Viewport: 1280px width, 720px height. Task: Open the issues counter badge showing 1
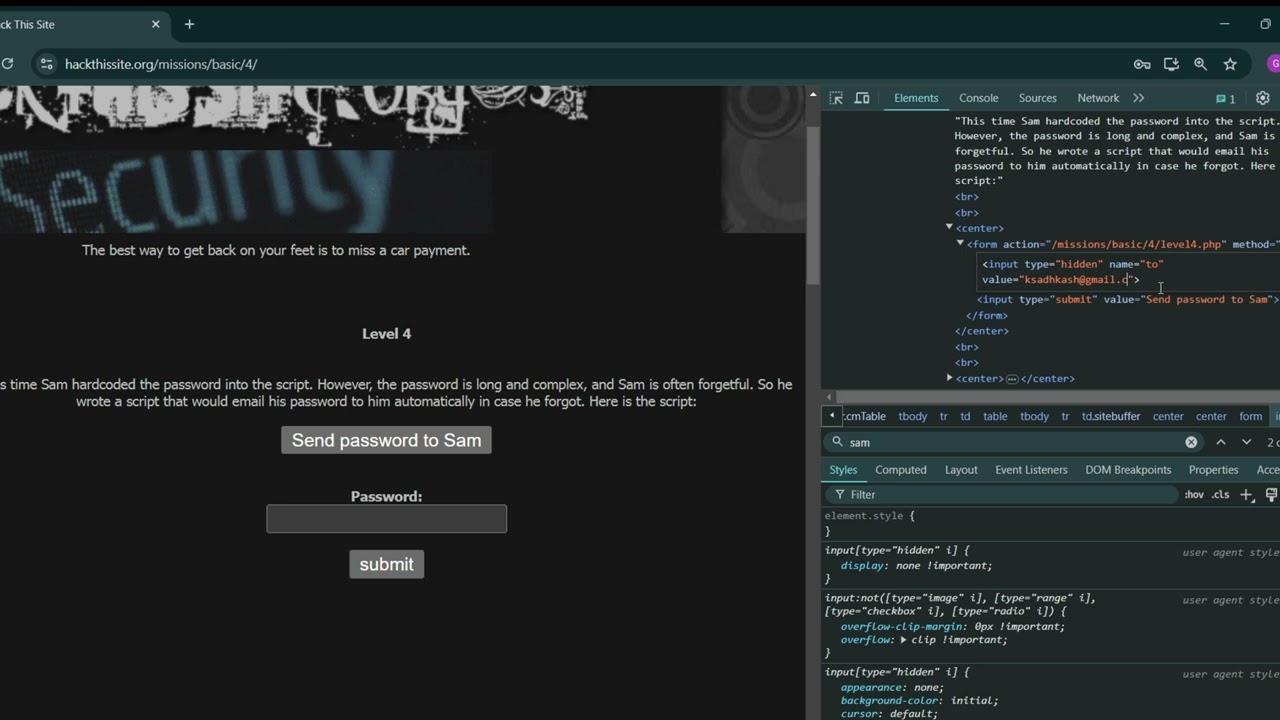click(1226, 98)
